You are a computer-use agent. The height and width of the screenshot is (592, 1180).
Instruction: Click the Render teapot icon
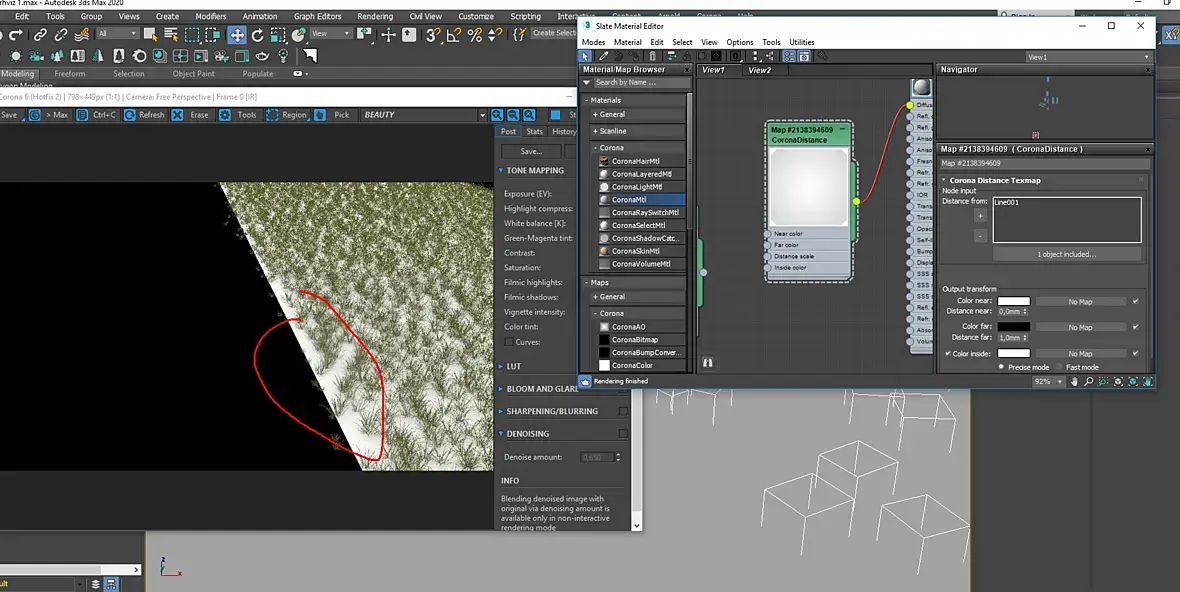[x=263, y=56]
